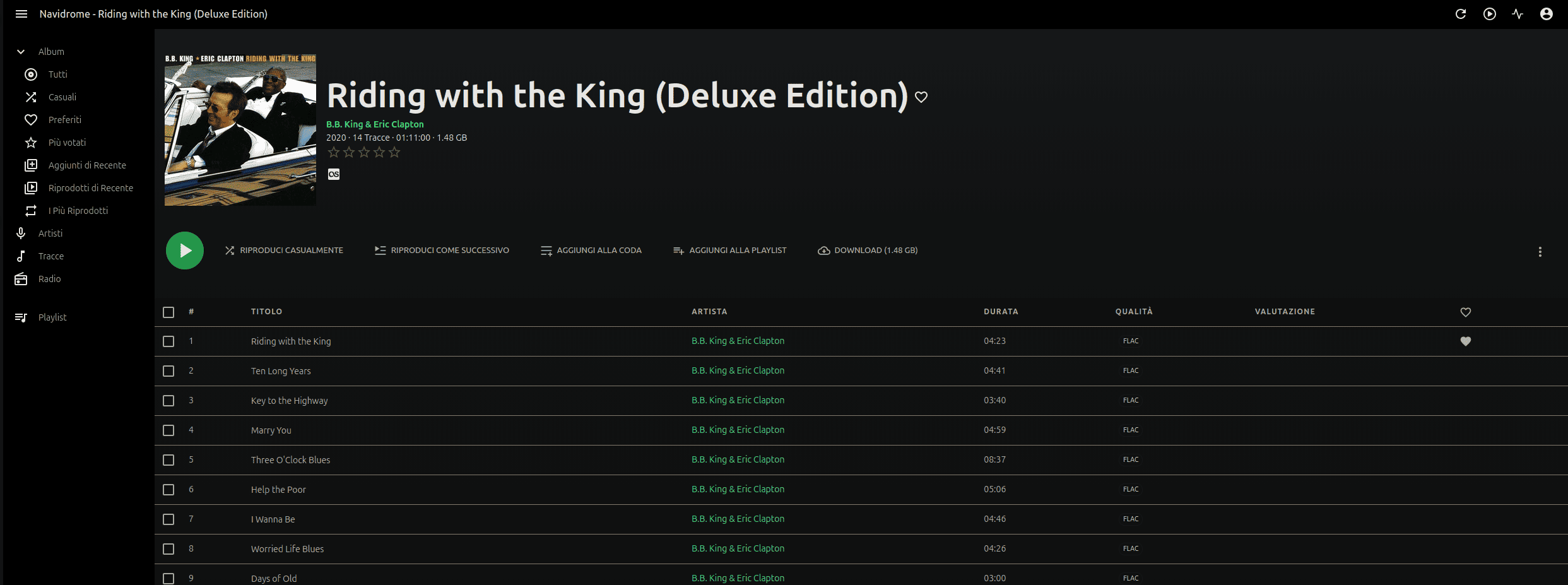
Task: Collapse the Album sidebar section
Action: point(21,52)
